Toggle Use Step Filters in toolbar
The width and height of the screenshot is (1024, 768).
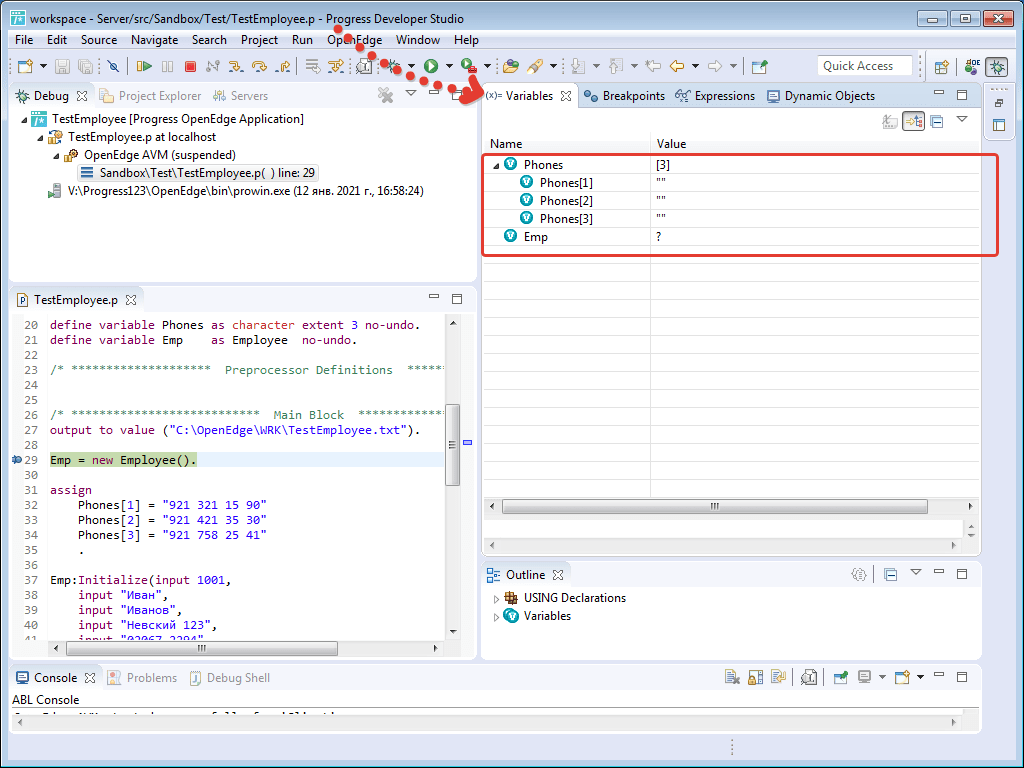point(336,66)
